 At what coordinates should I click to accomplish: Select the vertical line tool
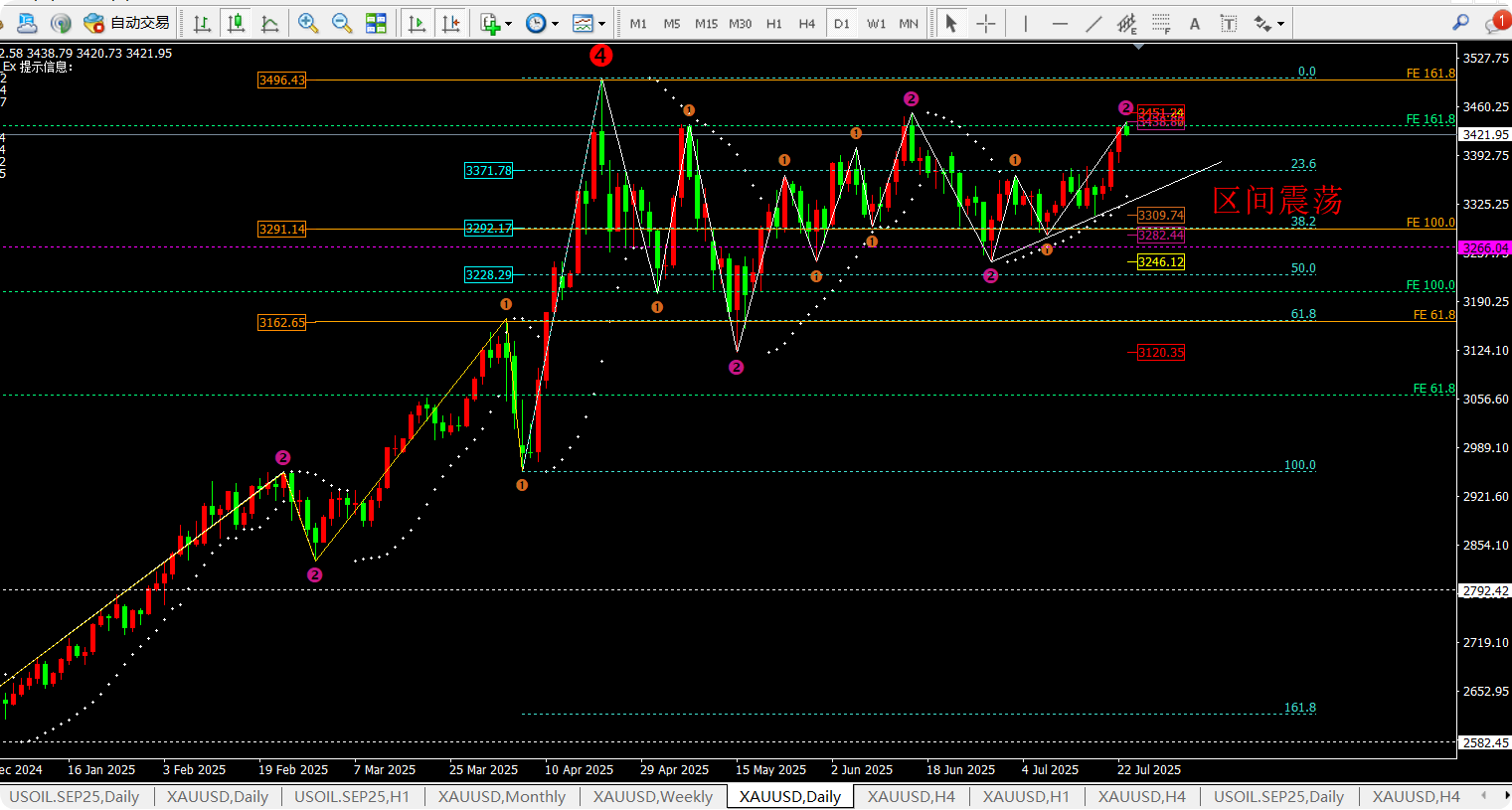(1026, 23)
